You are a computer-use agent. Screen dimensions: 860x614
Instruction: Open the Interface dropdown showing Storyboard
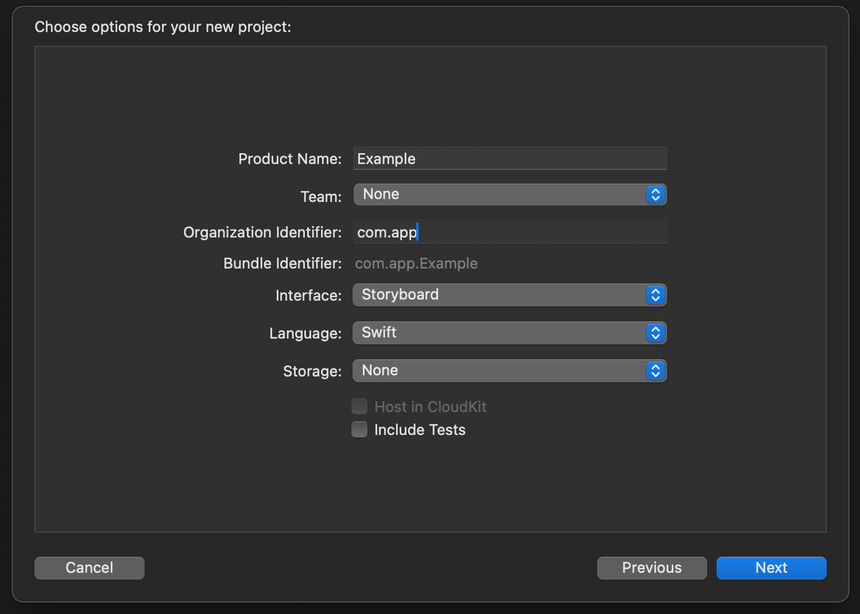coord(510,295)
